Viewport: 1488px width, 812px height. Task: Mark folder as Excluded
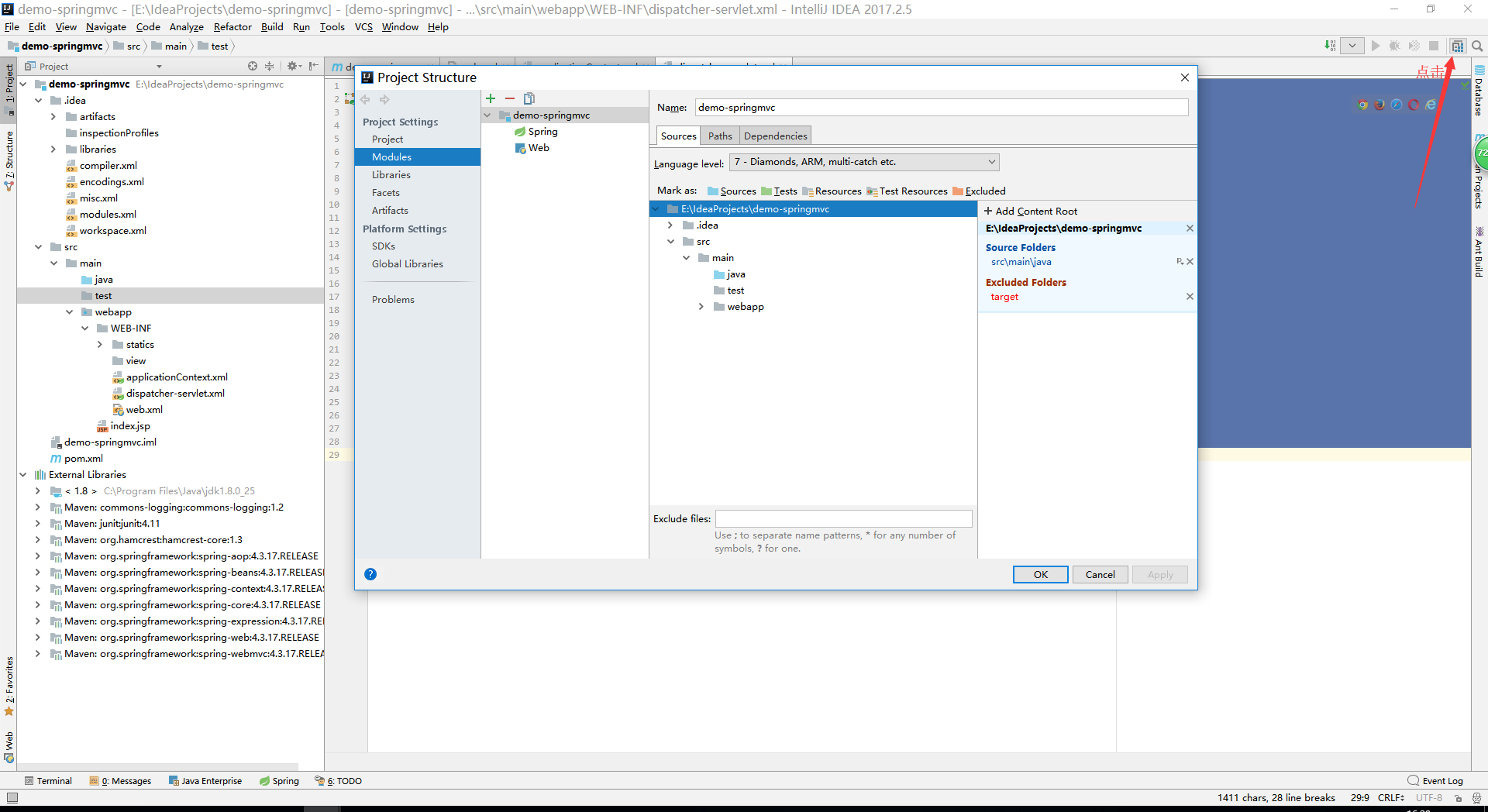coord(980,191)
